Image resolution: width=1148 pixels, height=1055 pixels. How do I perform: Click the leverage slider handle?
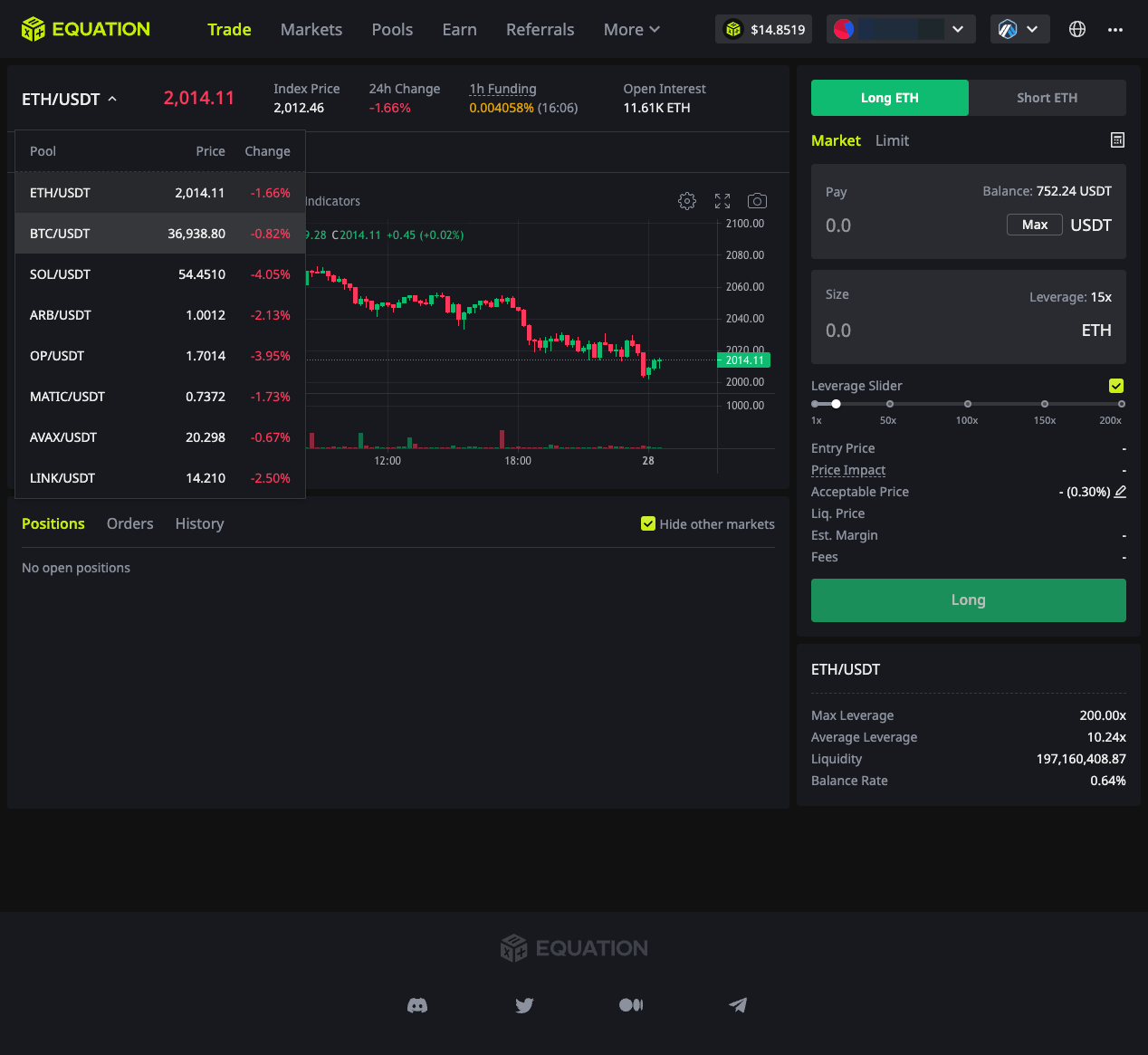[836, 404]
